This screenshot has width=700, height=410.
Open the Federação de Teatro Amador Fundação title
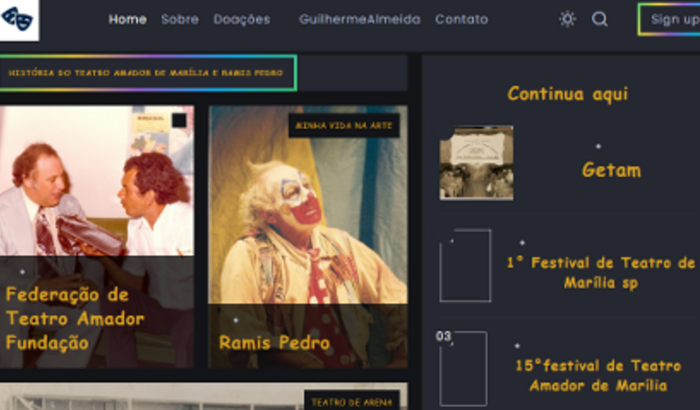(75, 318)
